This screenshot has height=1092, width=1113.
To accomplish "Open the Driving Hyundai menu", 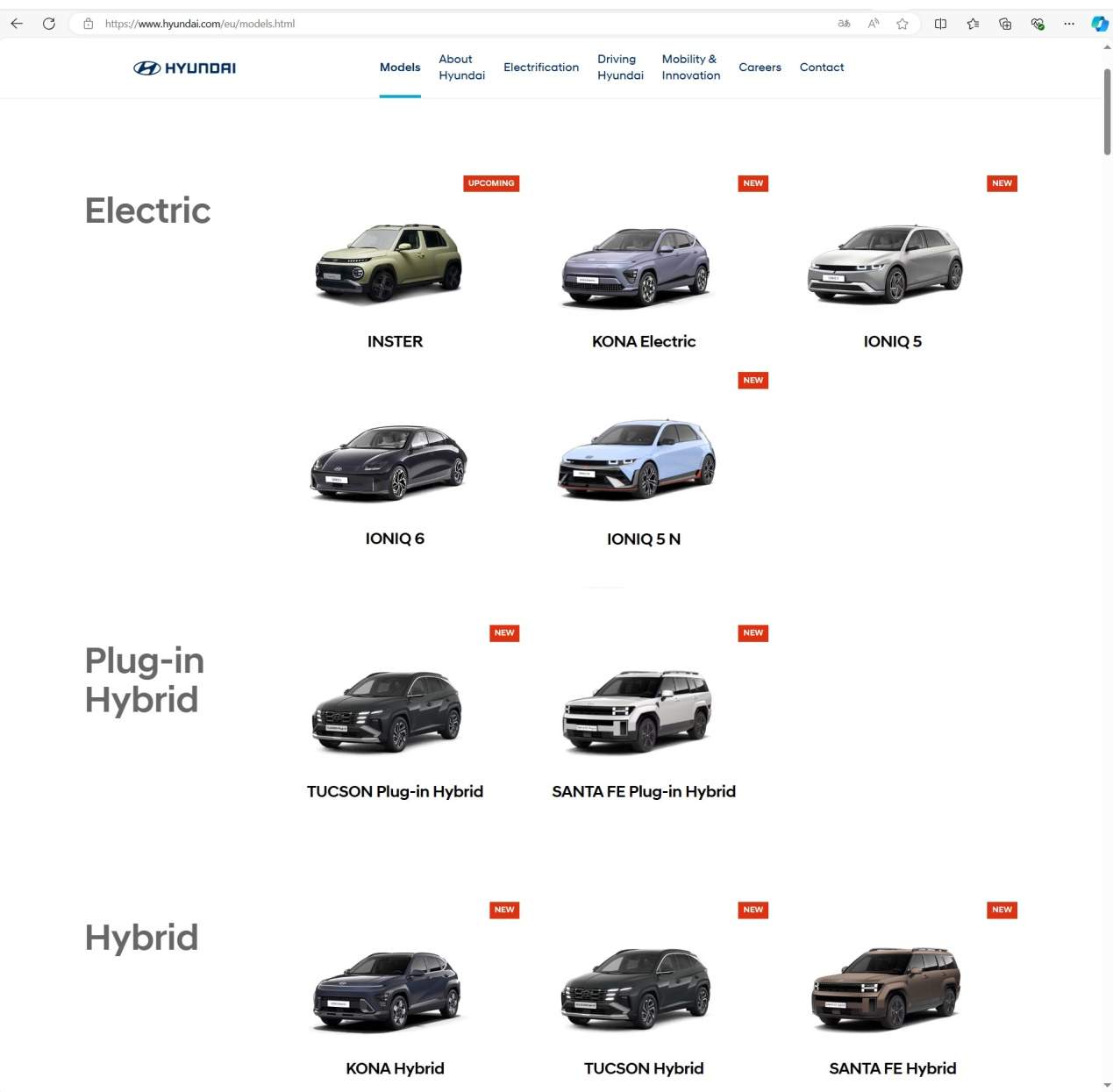I will tap(620, 67).
